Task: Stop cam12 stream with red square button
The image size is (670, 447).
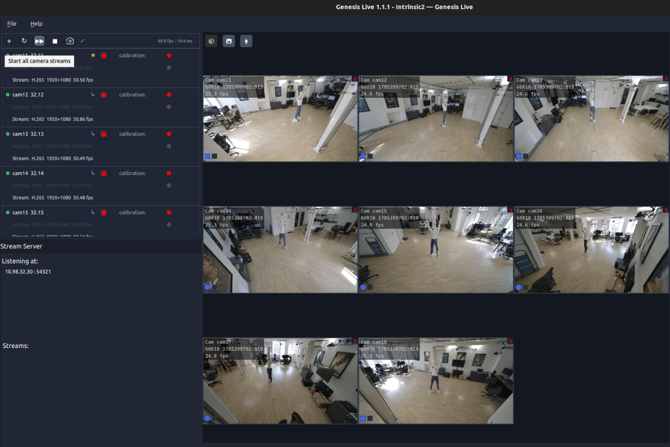Action: pyautogui.click(x=103, y=95)
